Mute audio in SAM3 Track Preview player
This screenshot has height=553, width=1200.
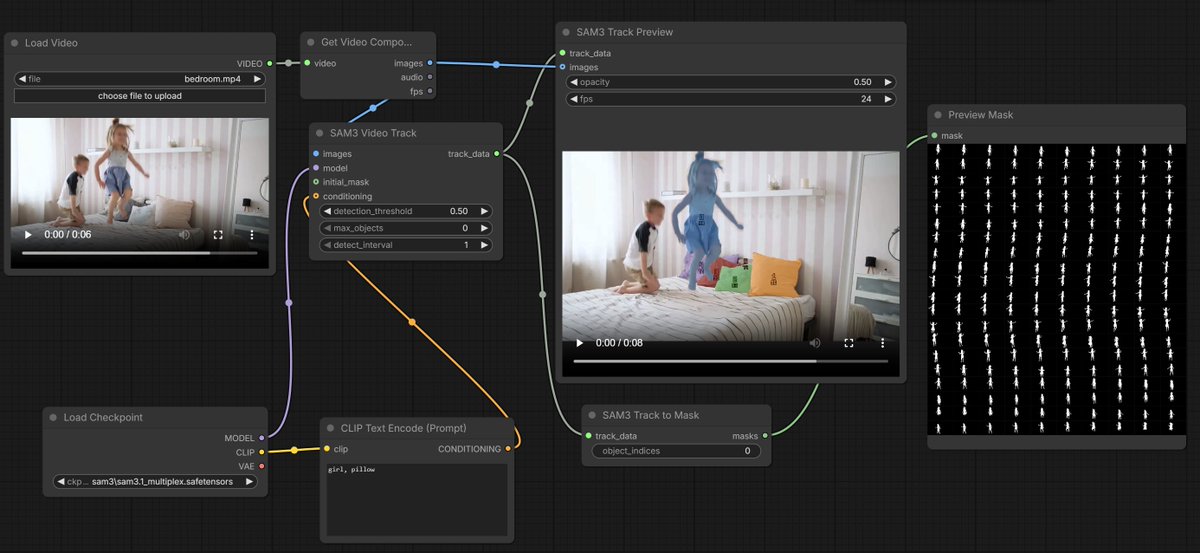pos(815,343)
